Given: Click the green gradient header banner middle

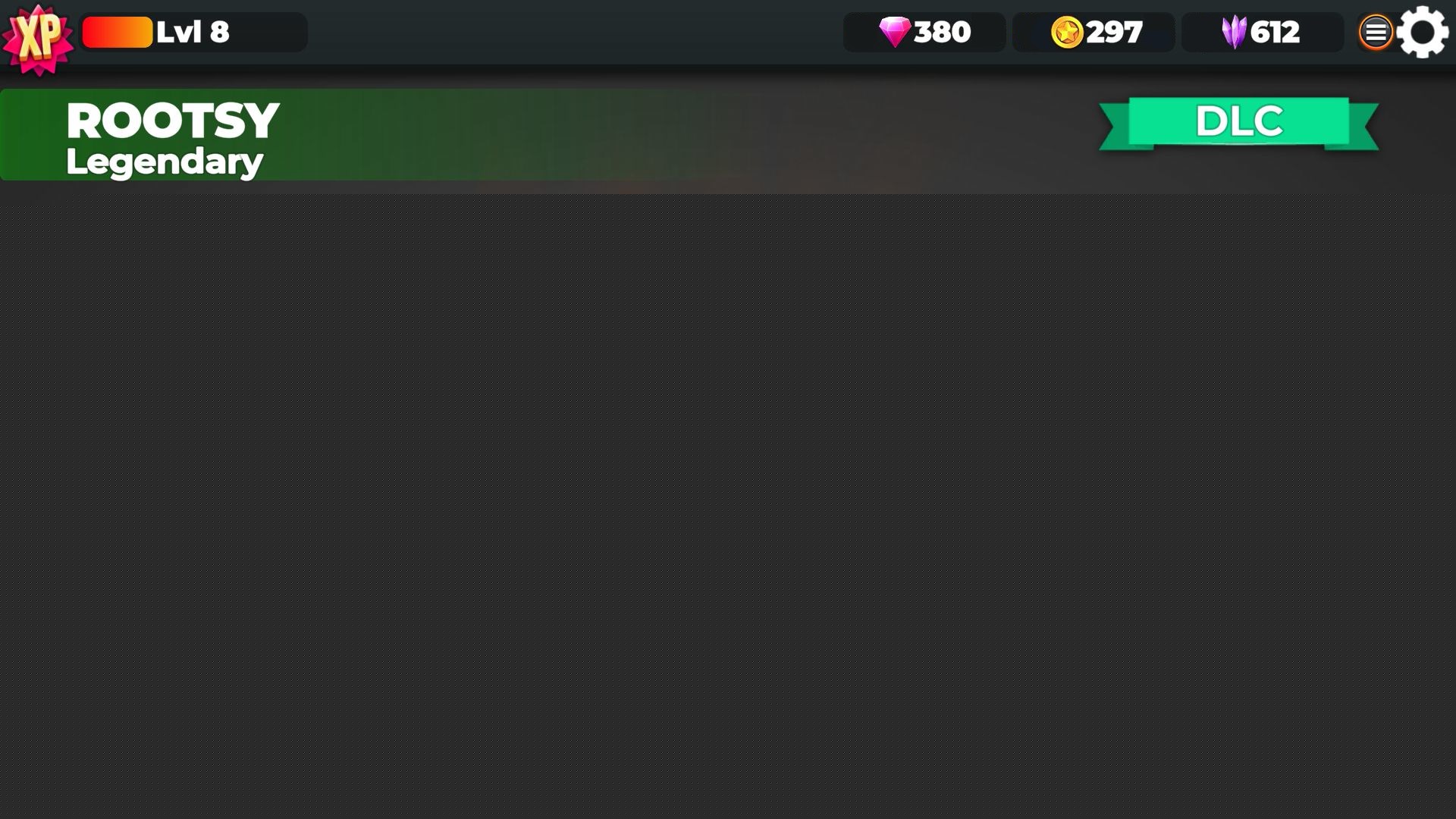Looking at the screenshot, I should tap(379, 134).
